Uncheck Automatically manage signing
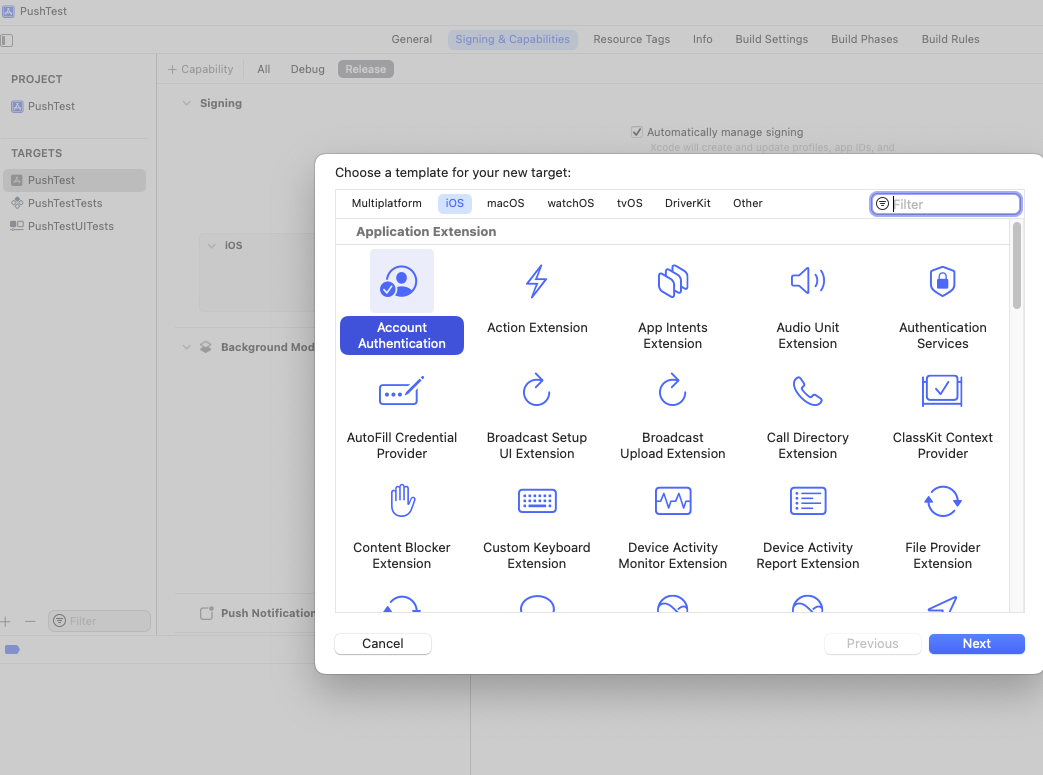 point(637,131)
